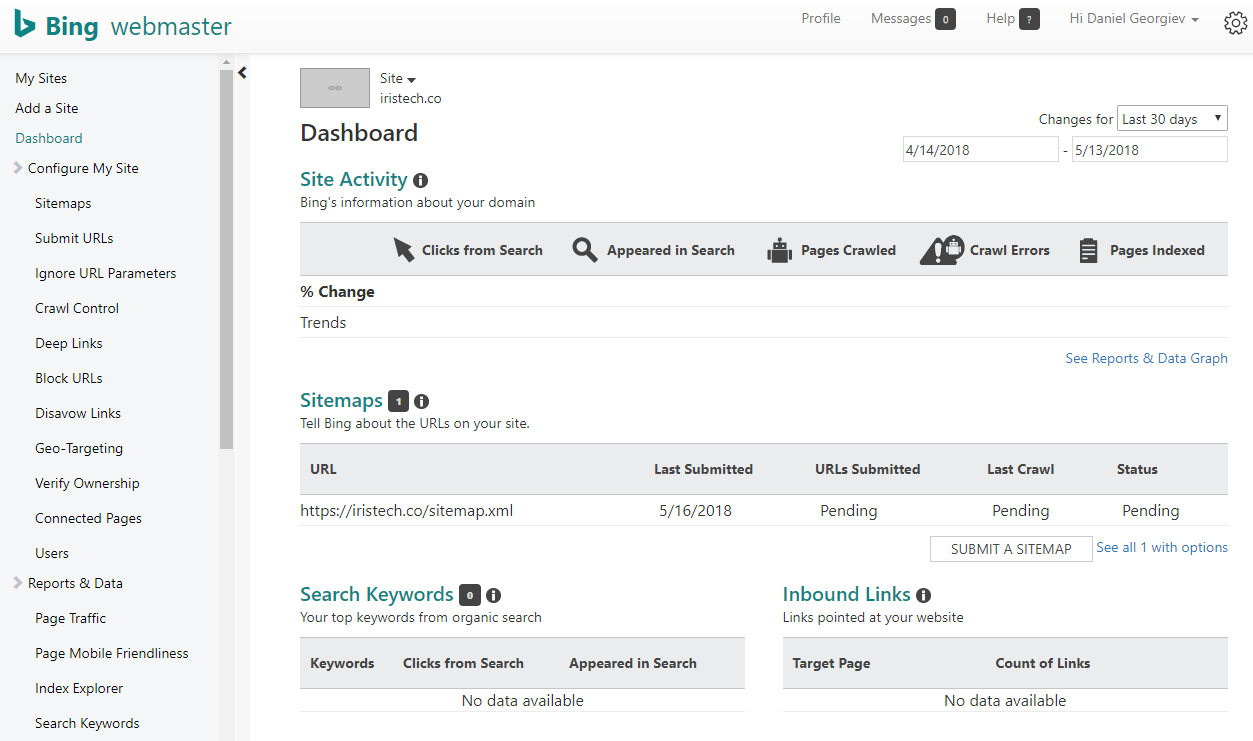Collapse the sidebar with the chevron arrow
The width and height of the screenshot is (1253, 741).
tap(242, 72)
